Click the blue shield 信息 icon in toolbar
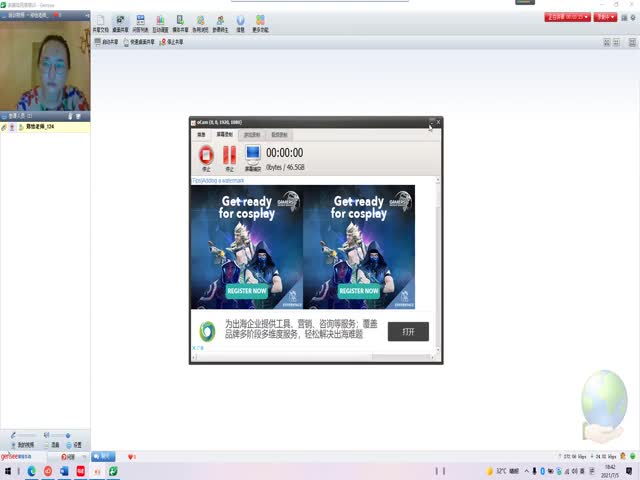Image resolution: width=640 pixels, height=480 pixels. [240, 24]
